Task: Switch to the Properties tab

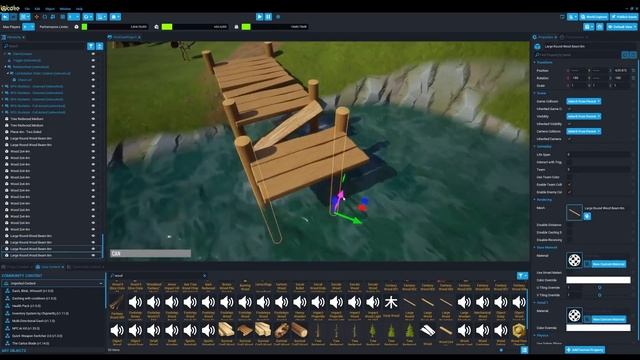Action: [x=545, y=37]
